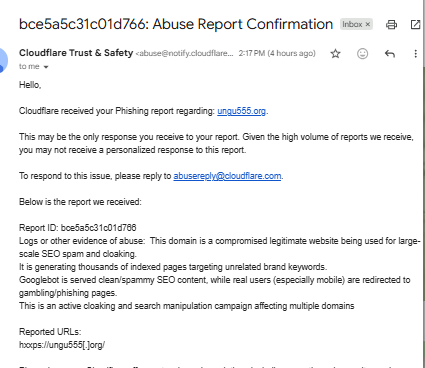The image size is (425, 368).
Task: Reply using the arrow icon
Action: click(390, 53)
